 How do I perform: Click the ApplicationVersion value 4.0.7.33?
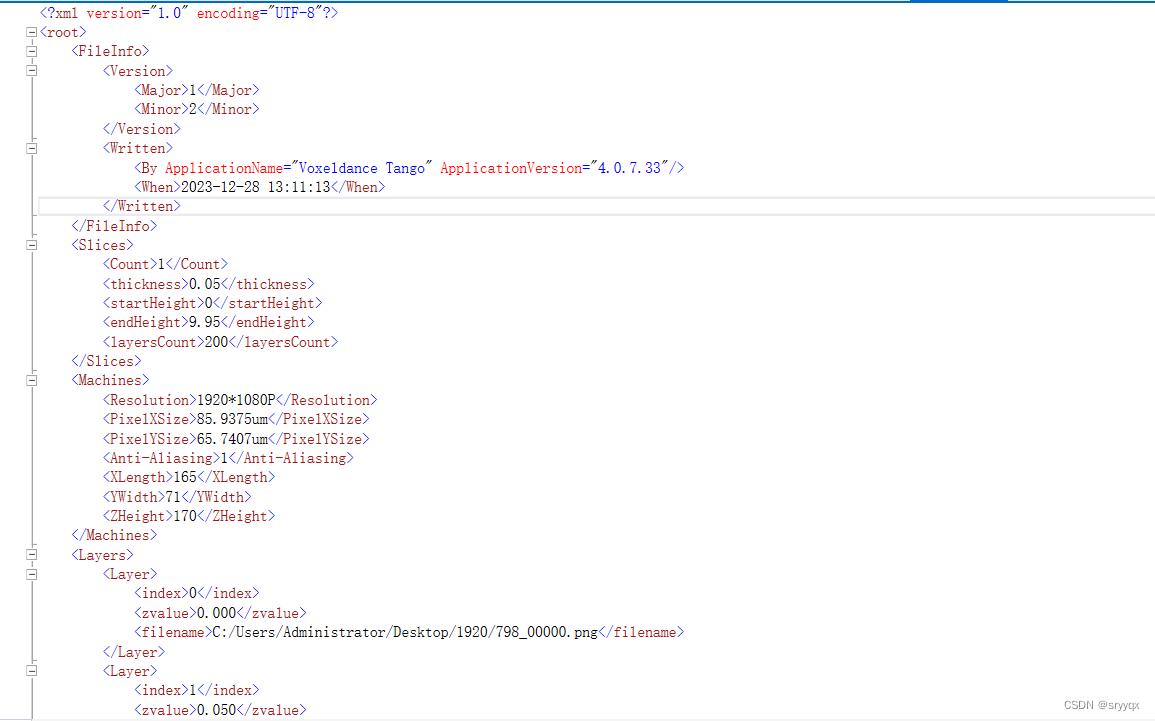[x=630, y=167]
